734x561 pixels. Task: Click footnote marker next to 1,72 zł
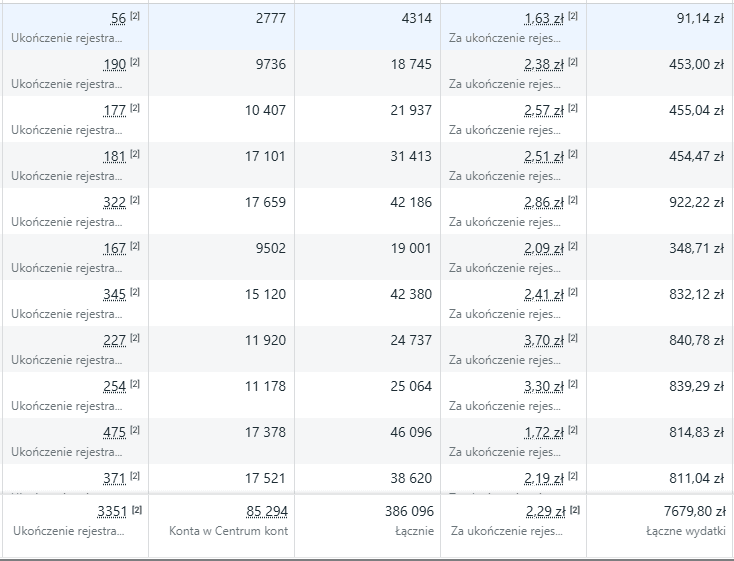[x=573, y=430]
